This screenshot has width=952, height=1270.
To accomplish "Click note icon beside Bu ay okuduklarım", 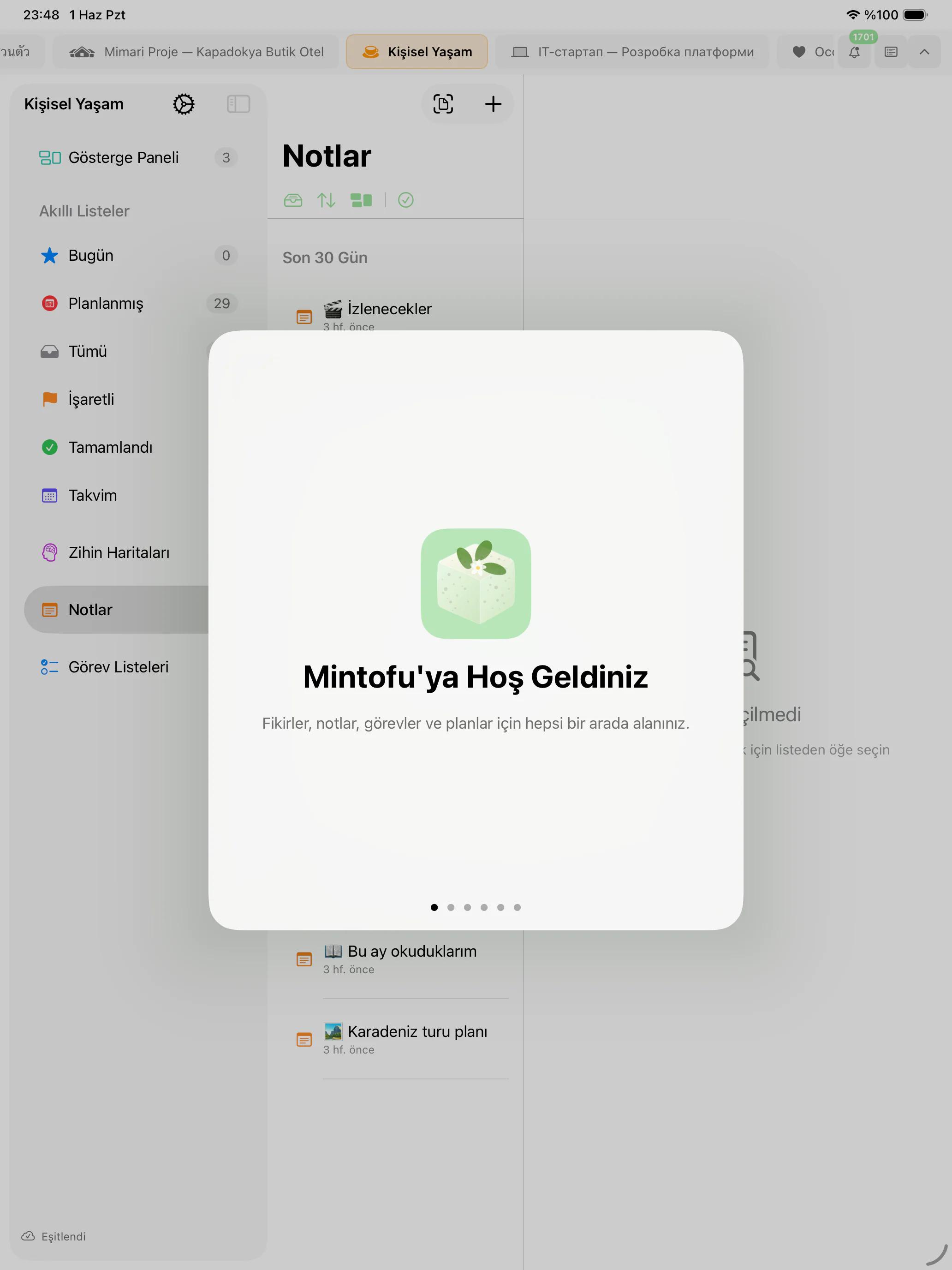I will pyautogui.click(x=304, y=959).
